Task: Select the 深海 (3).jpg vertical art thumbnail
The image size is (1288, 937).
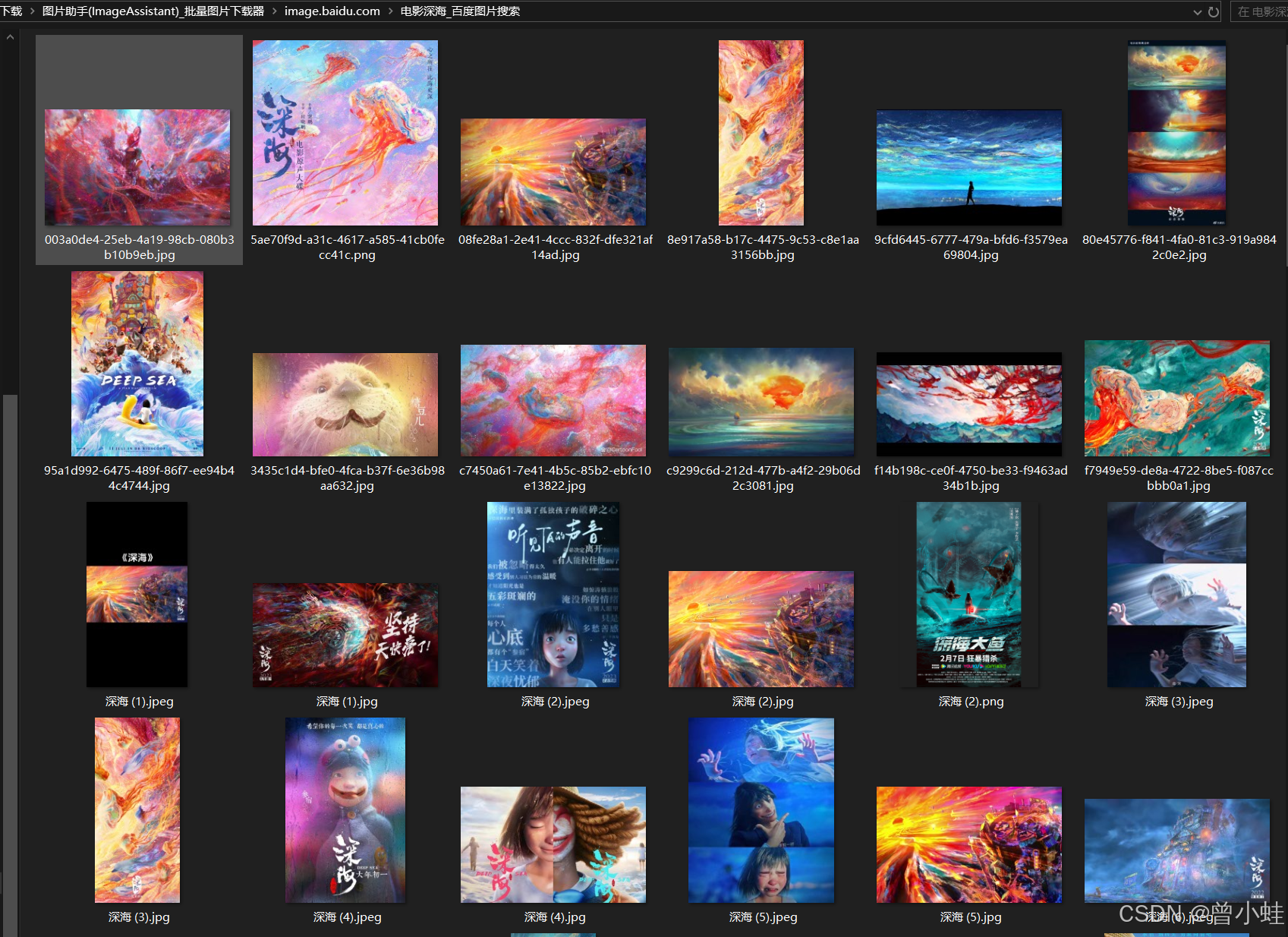Action: coord(137,810)
